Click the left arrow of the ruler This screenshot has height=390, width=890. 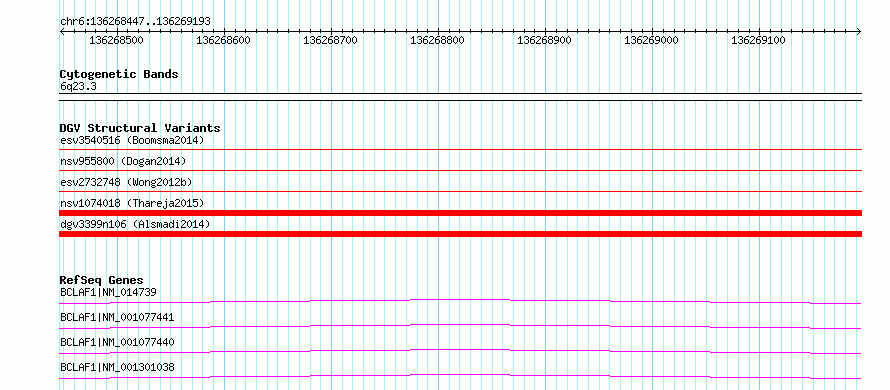click(62, 31)
